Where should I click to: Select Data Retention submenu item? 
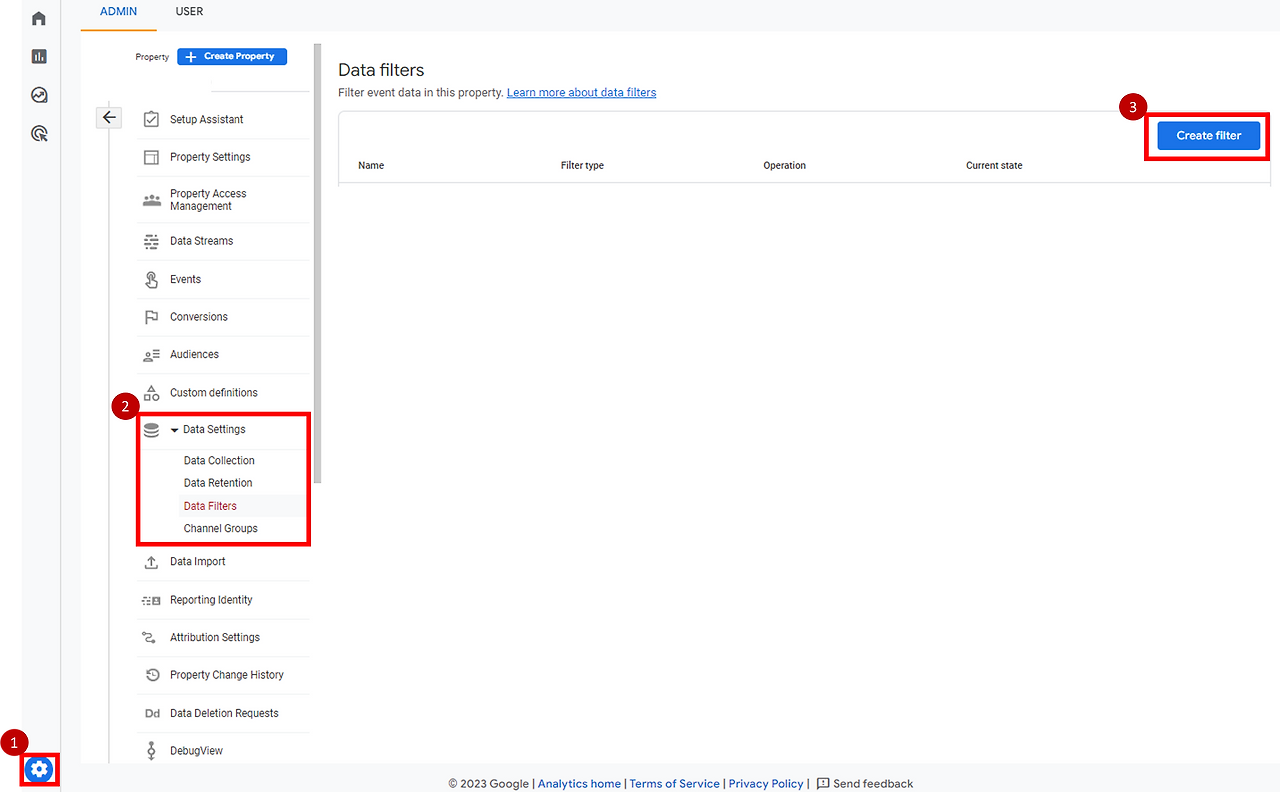click(x=218, y=483)
